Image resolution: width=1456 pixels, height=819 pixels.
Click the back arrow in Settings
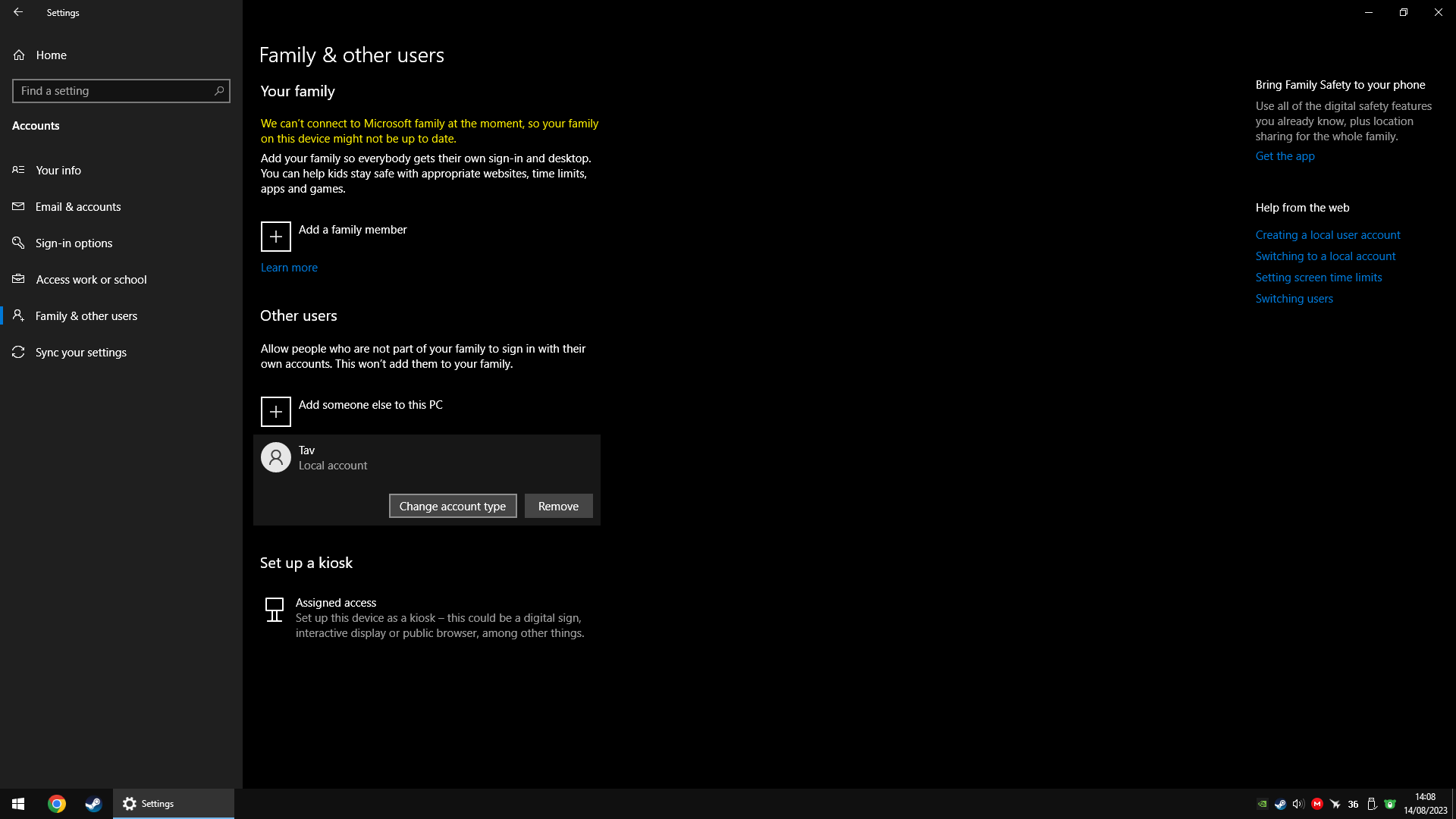[x=18, y=12]
